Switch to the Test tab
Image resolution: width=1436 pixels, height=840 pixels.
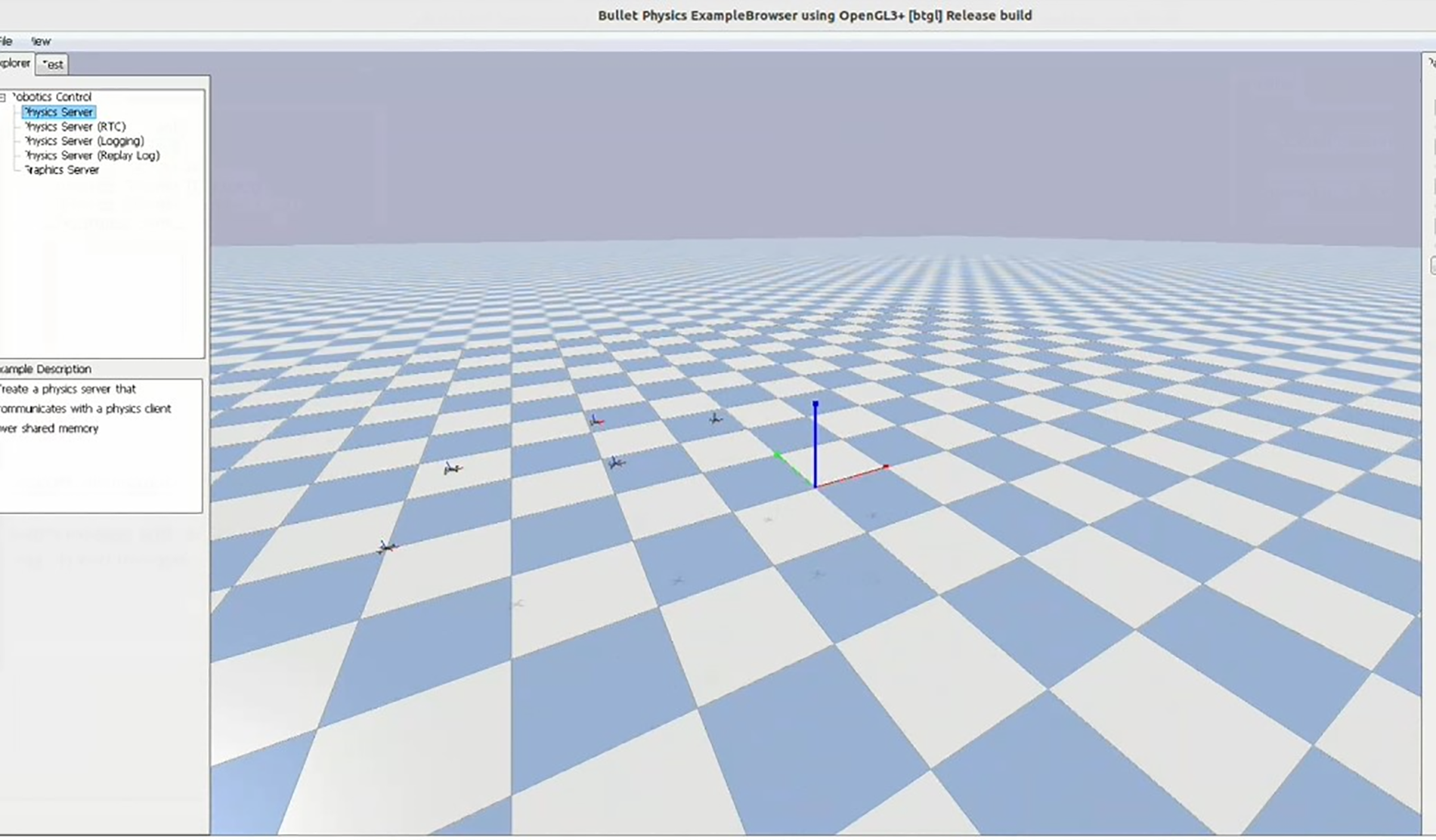pyautogui.click(x=52, y=65)
